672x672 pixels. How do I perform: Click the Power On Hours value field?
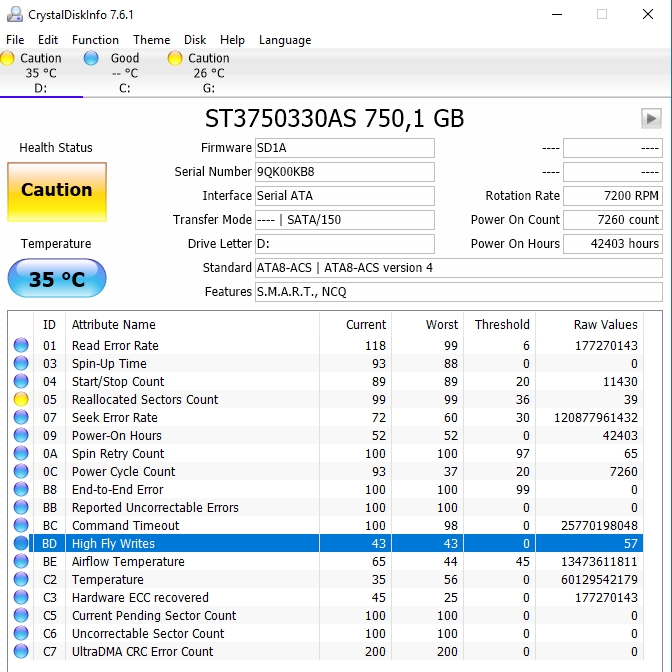(612, 244)
